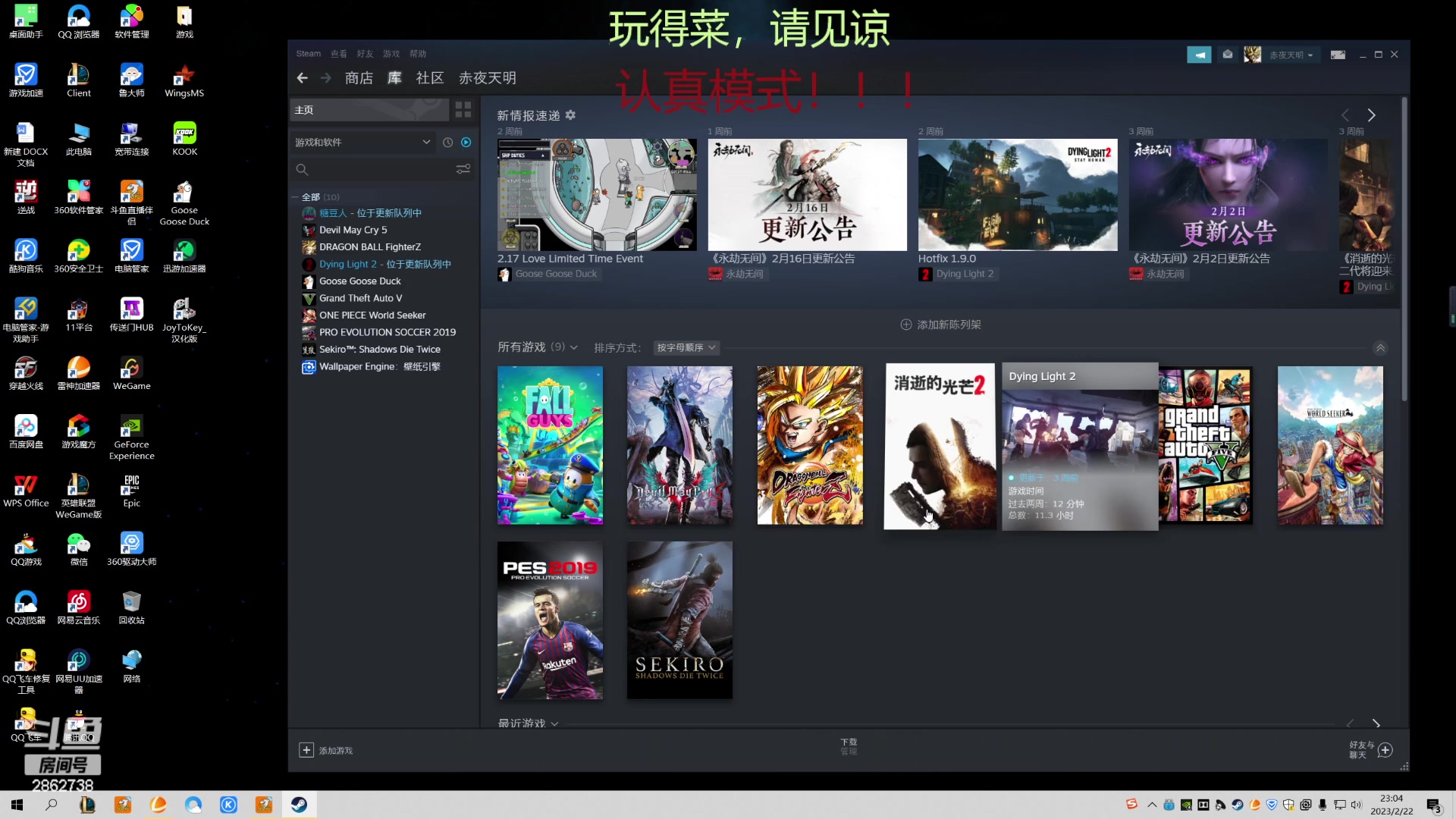This screenshot has width=1456, height=819.
Task: Go to the 社区 tab
Action: 430,78
